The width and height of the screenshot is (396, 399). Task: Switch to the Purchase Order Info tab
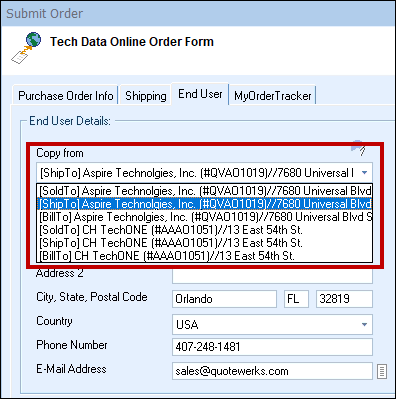click(x=66, y=96)
